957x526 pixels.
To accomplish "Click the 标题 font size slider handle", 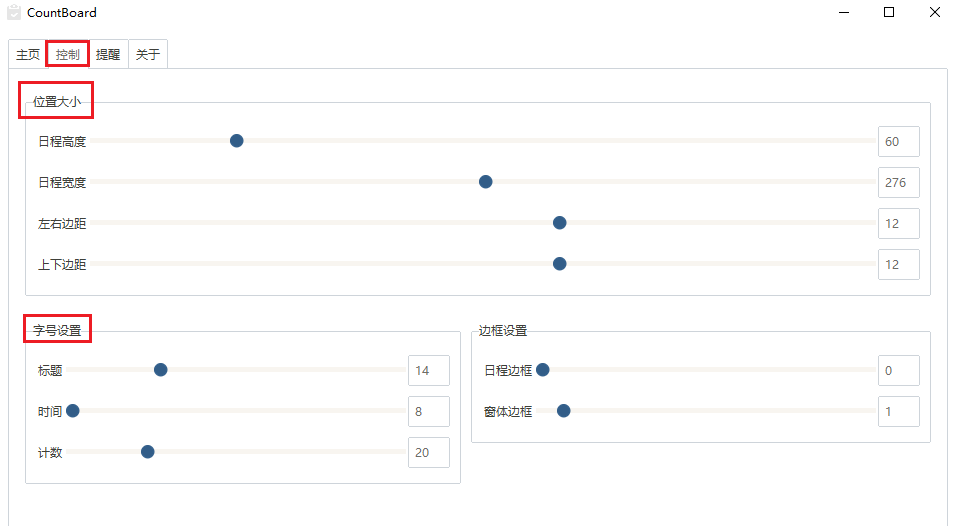I will (x=161, y=370).
